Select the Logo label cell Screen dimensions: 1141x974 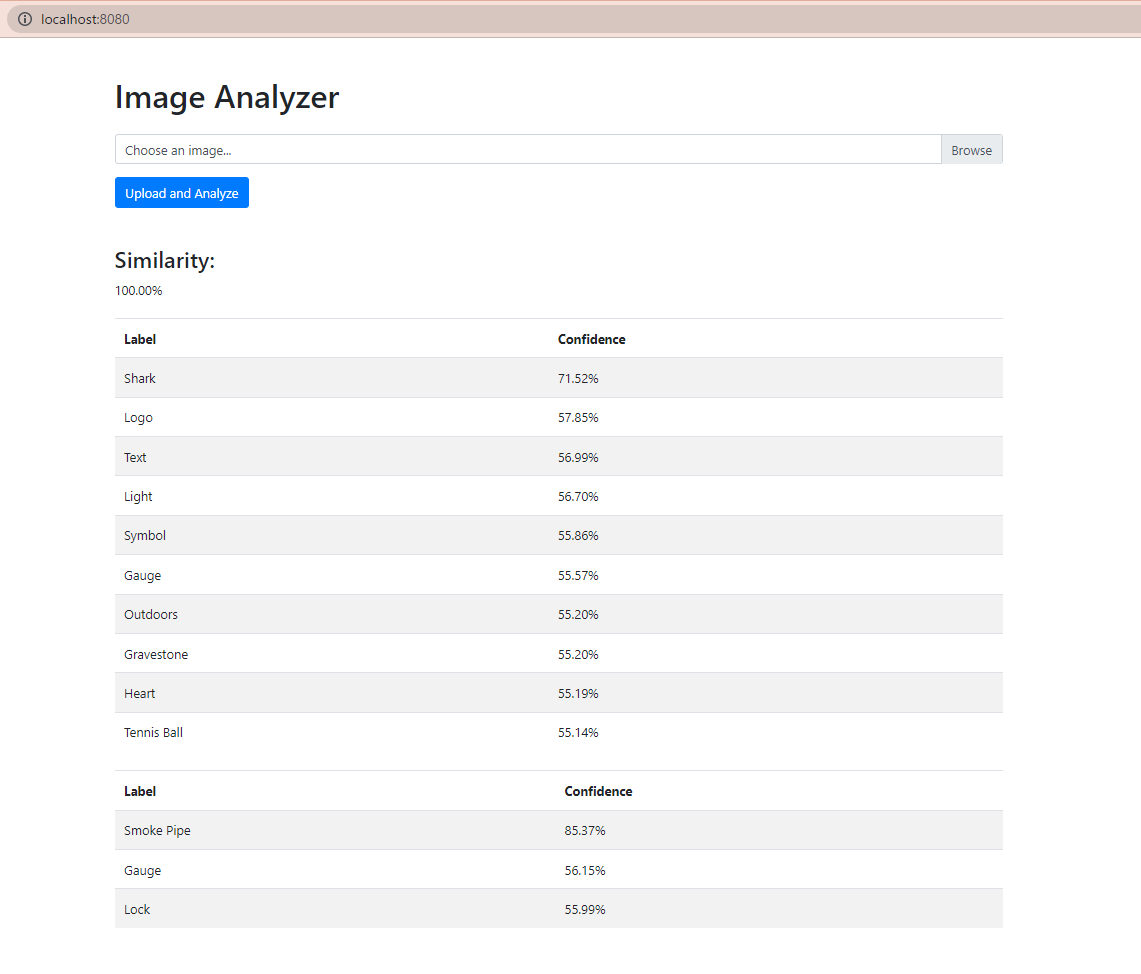[138, 418]
